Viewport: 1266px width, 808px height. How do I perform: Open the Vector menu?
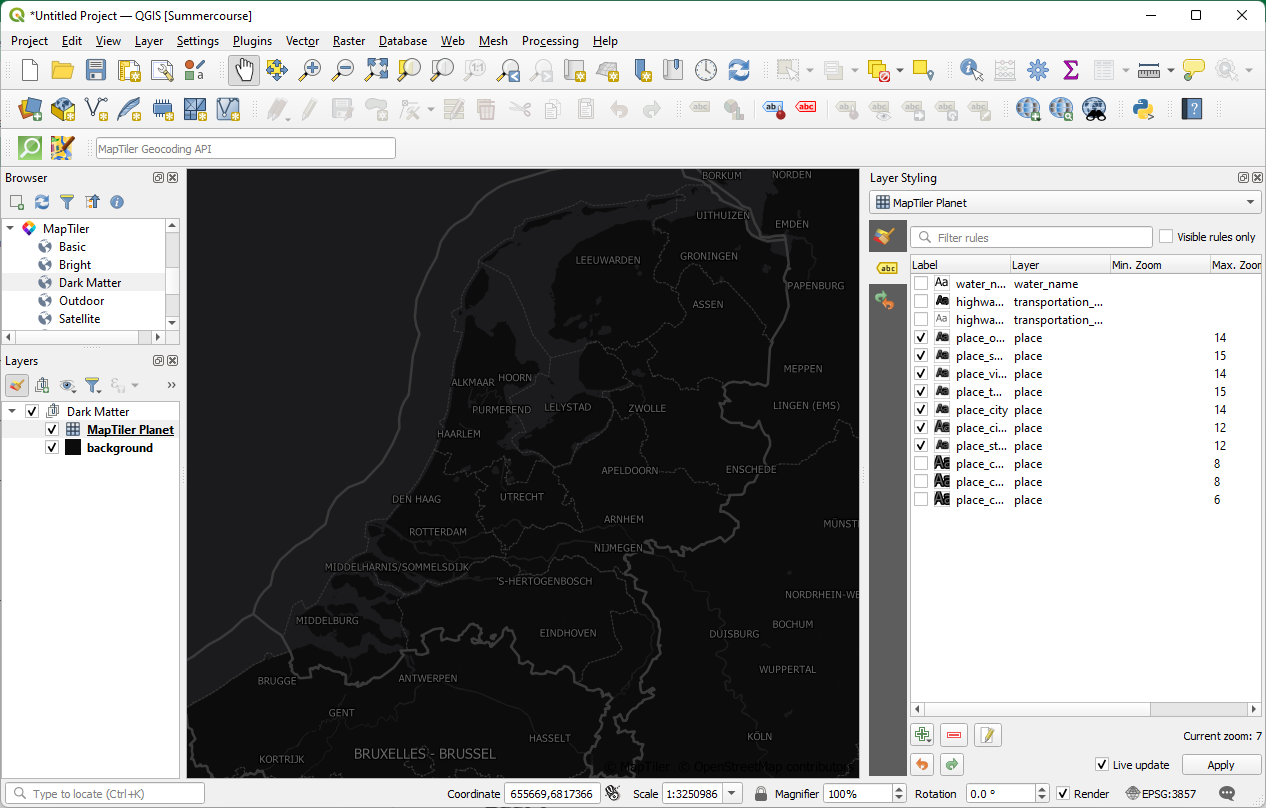(302, 41)
